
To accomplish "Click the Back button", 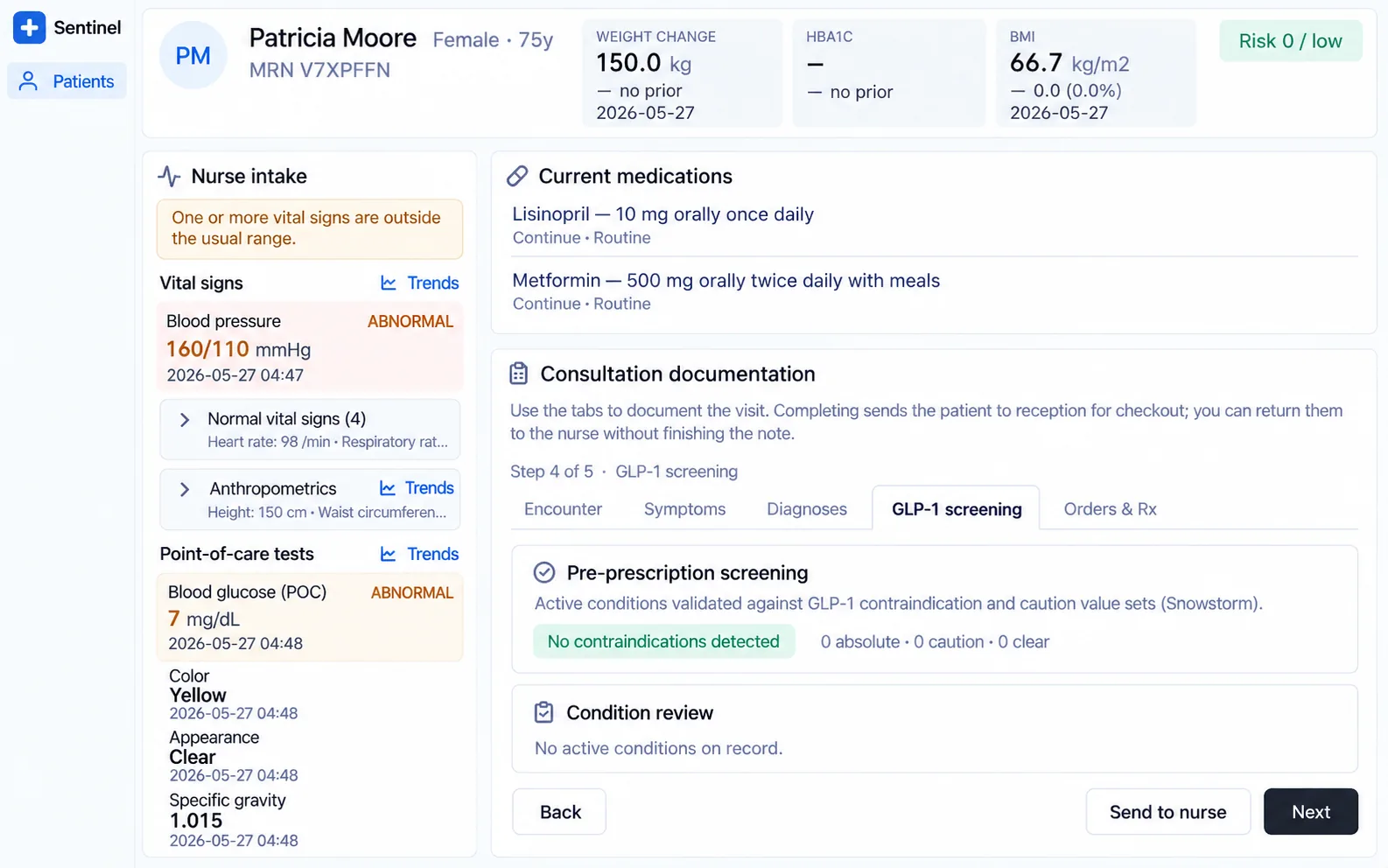I will 559,812.
